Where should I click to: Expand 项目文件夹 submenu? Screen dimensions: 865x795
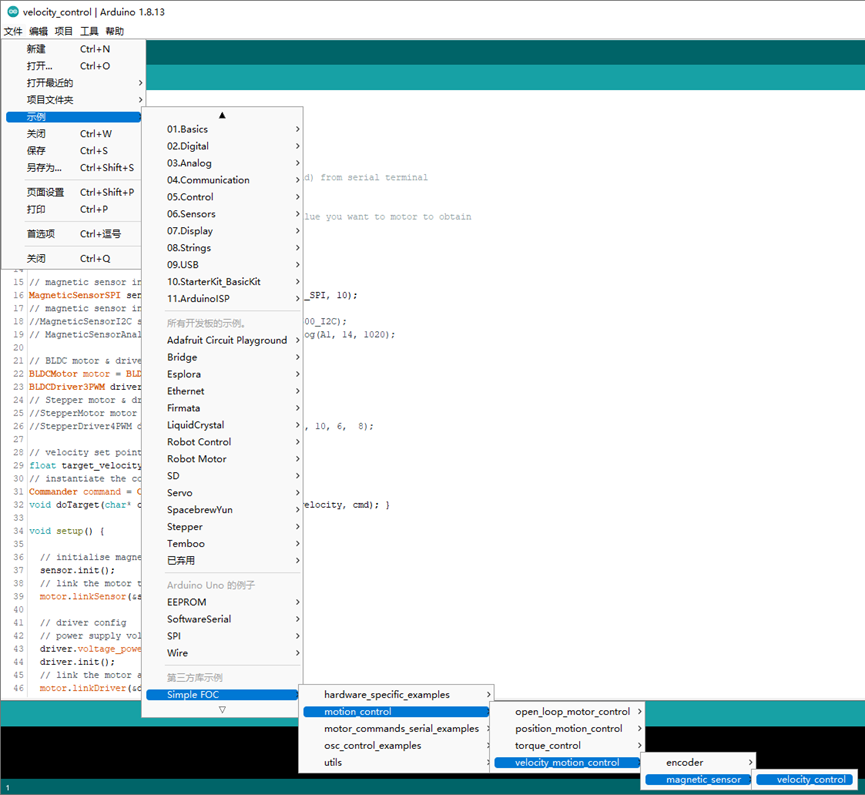pyautogui.click(x=73, y=100)
